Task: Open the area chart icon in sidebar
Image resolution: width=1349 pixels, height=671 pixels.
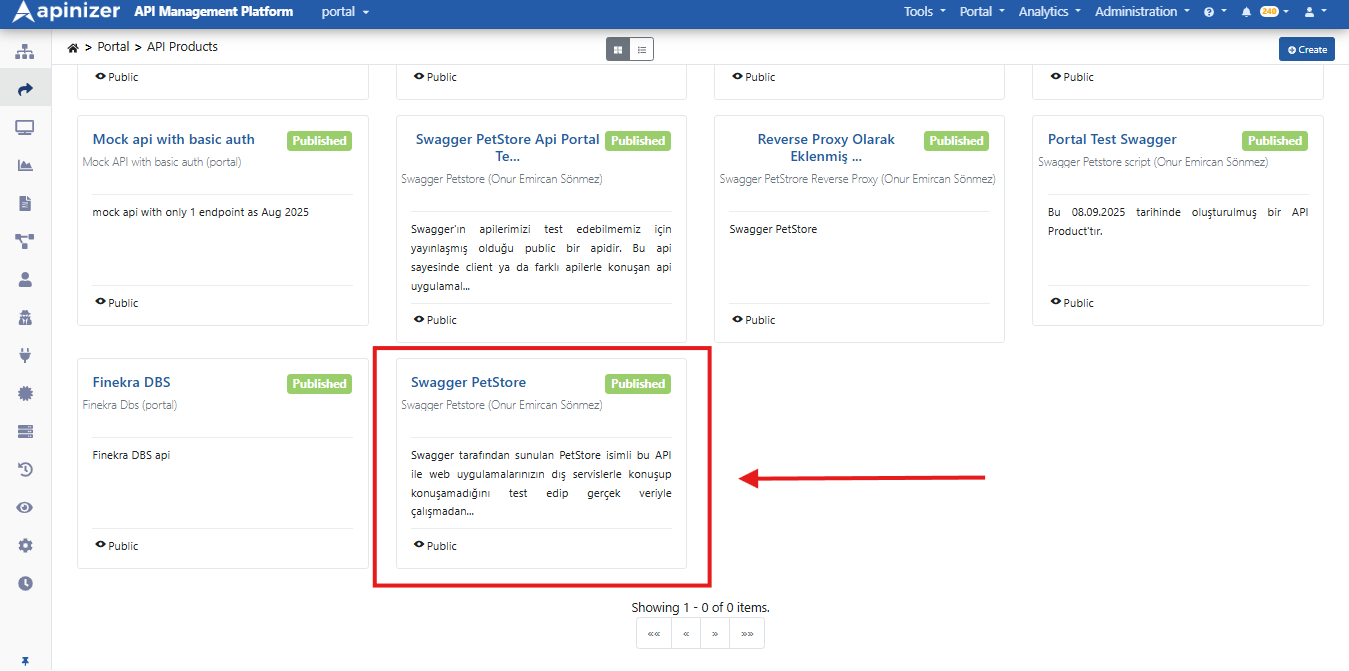Action: coord(25,165)
